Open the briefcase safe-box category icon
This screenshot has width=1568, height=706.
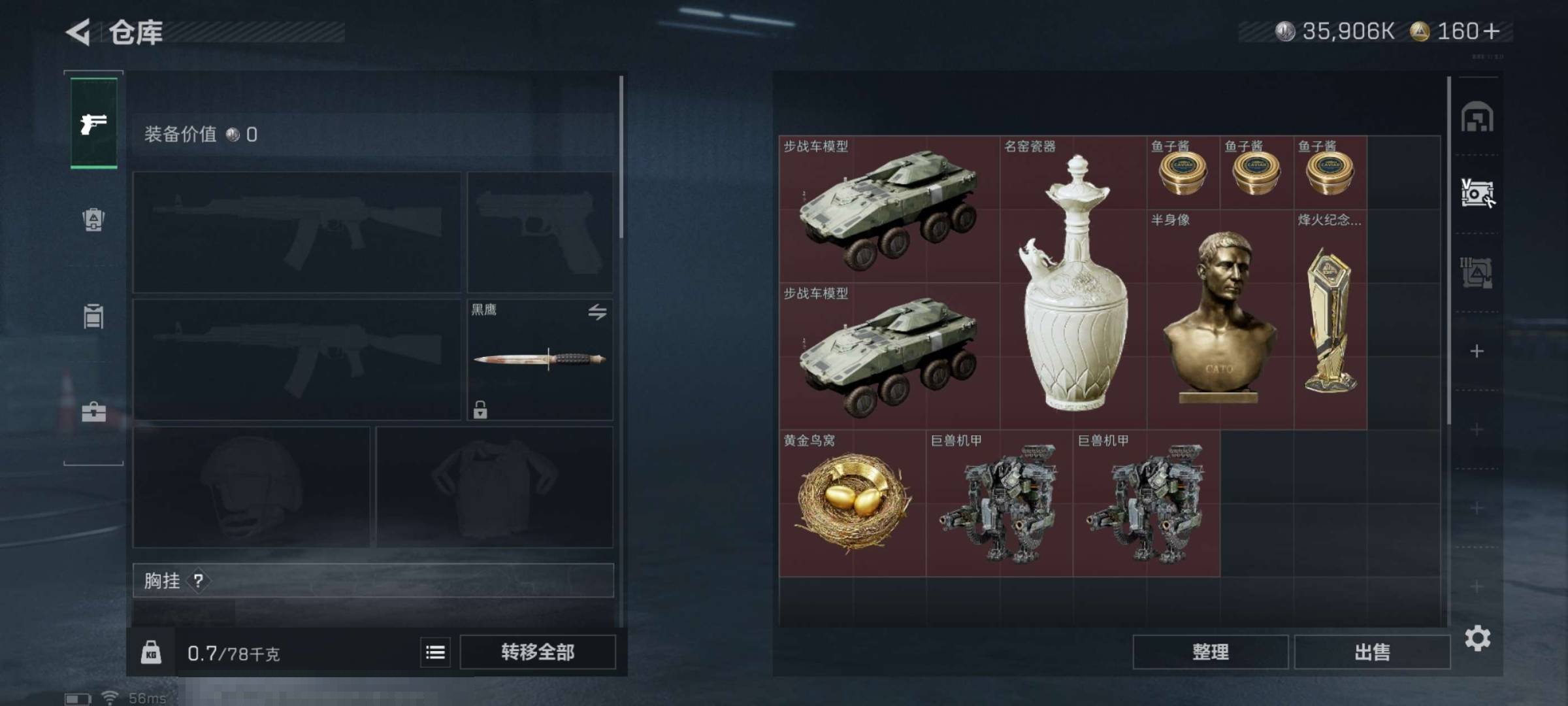(93, 412)
